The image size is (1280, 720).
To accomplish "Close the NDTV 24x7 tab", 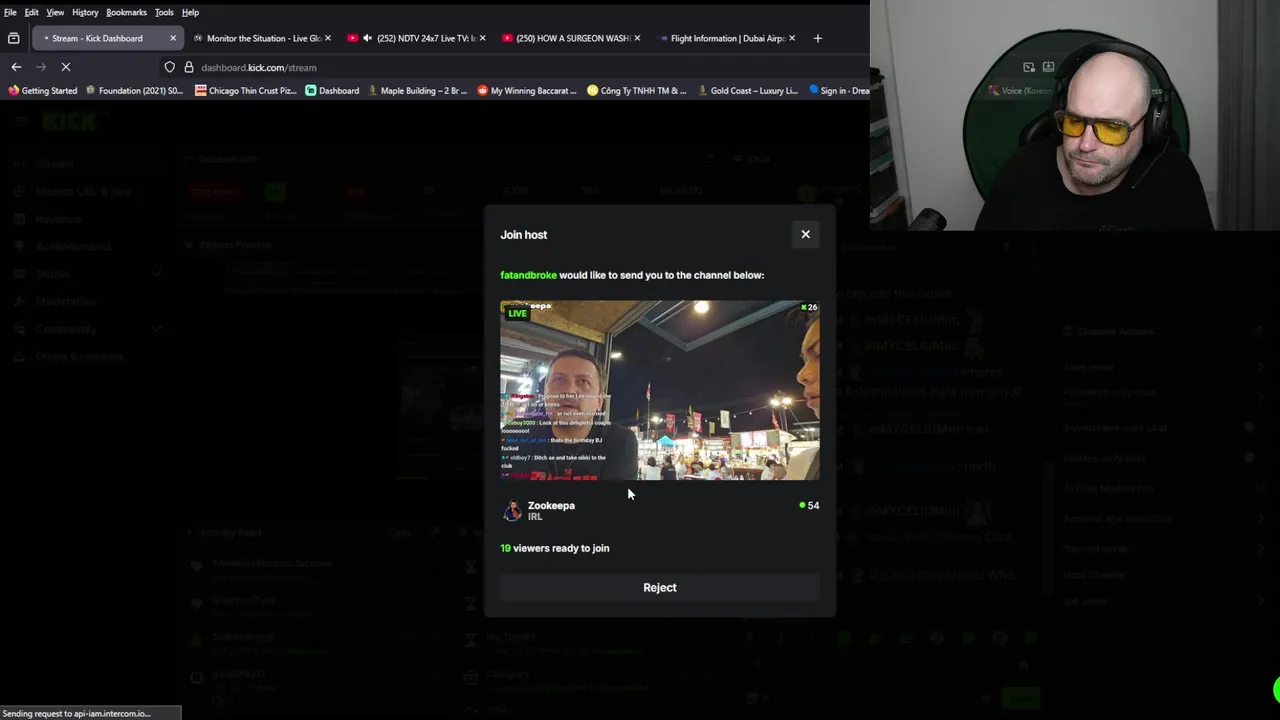I will (x=482, y=38).
